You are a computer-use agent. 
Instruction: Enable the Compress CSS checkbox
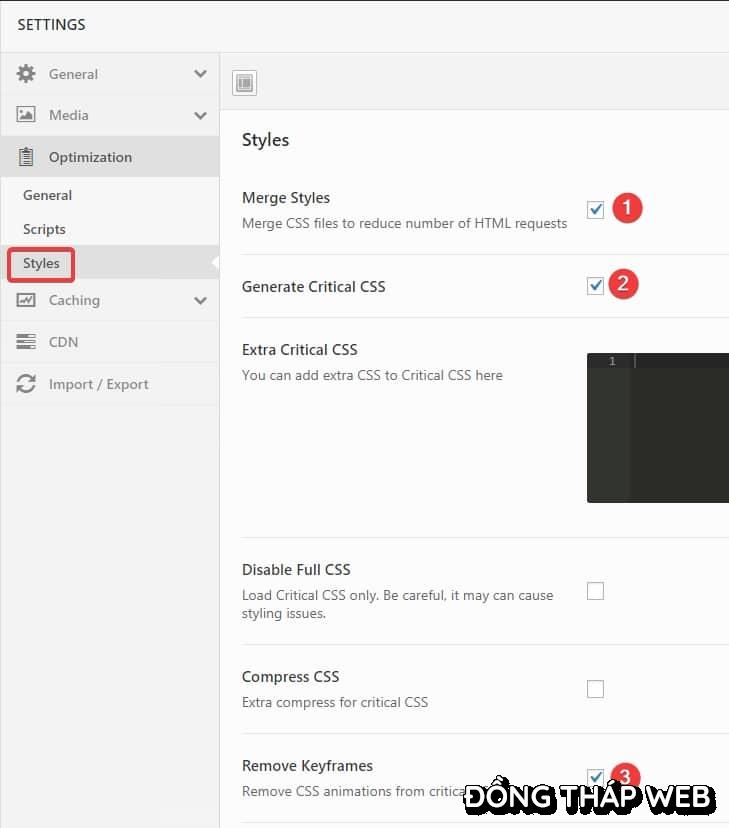pyautogui.click(x=595, y=688)
